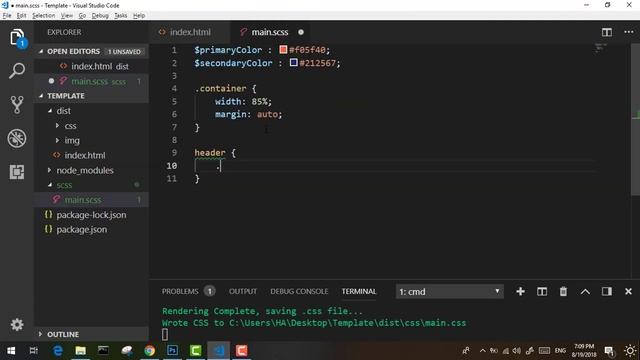The image size is (640, 360).
Task: Open the Source Control view
Action: [17, 104]
